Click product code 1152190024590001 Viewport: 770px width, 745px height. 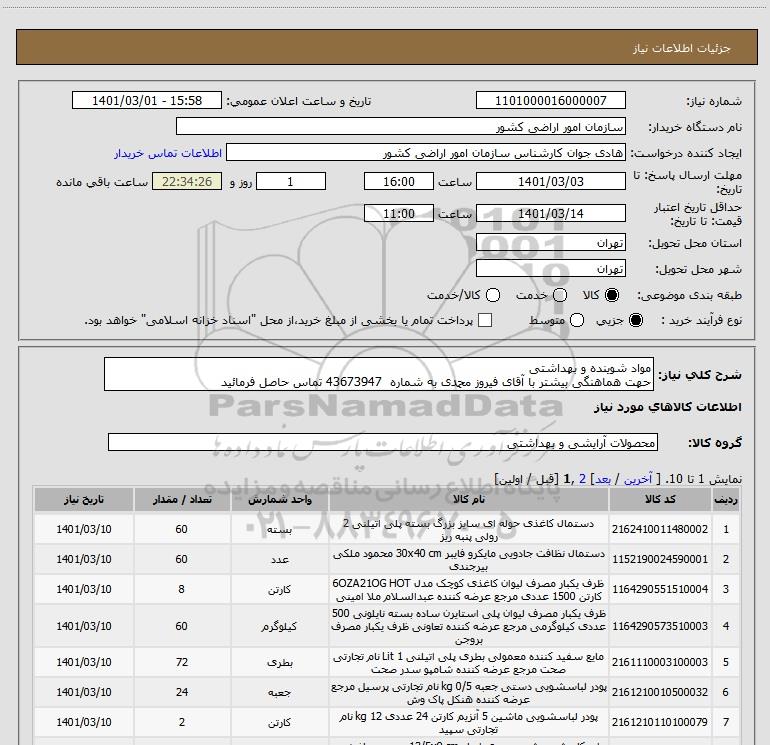click(x=660, y=559)
